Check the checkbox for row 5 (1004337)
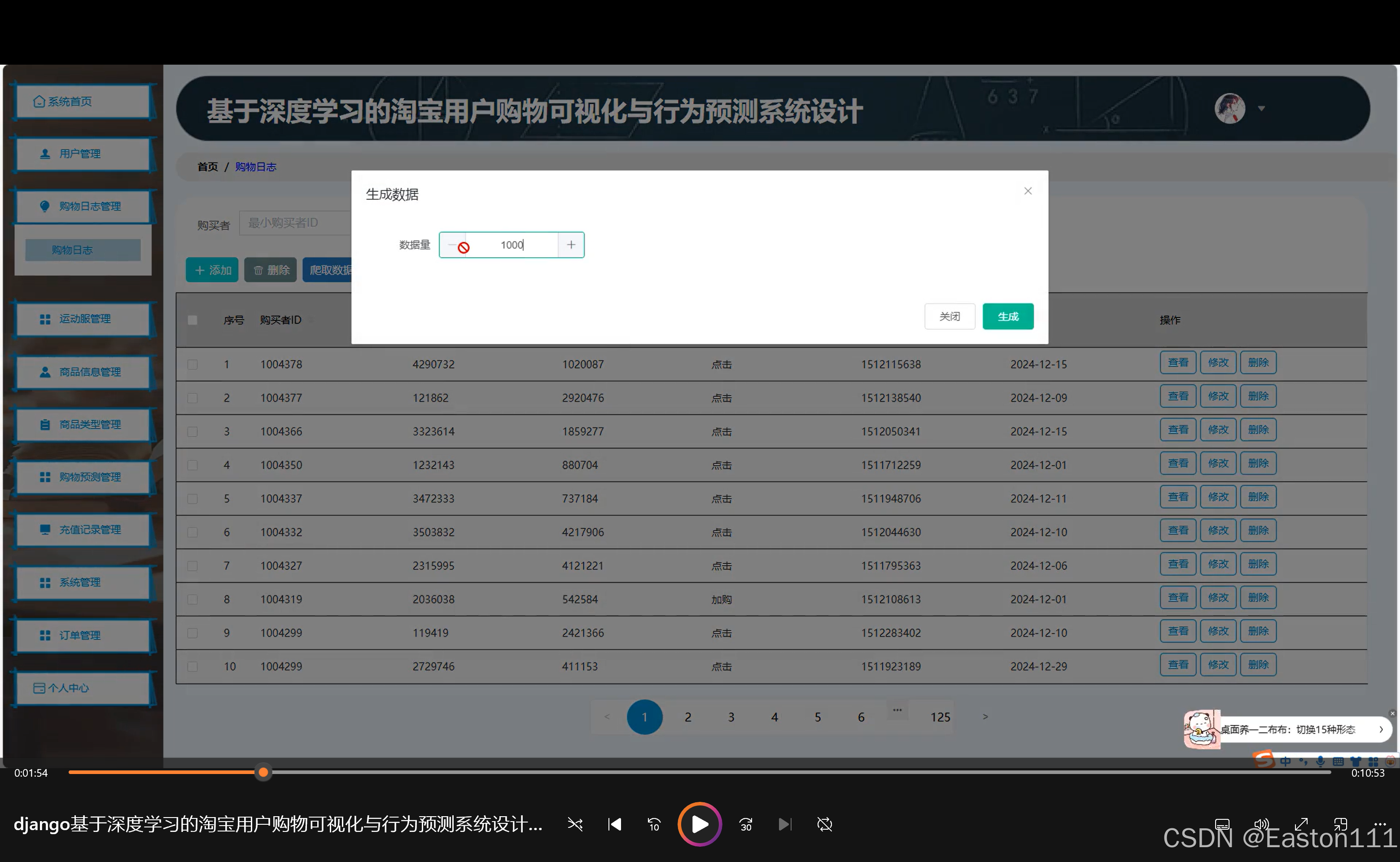Viewport: 1400px width, 862px height. click(x=192, y=499)
